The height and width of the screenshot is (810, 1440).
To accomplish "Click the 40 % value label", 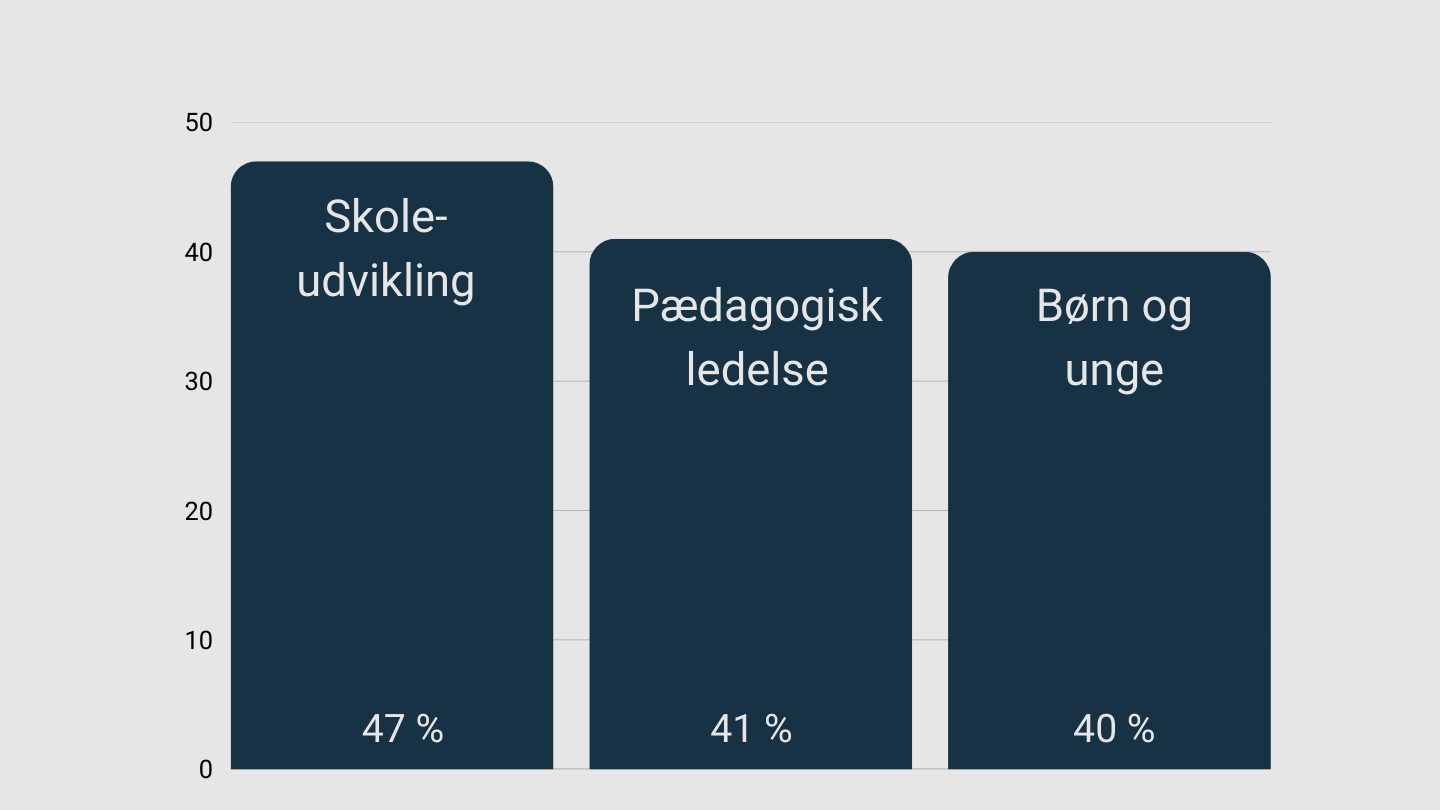I will tap(1113, 729).
